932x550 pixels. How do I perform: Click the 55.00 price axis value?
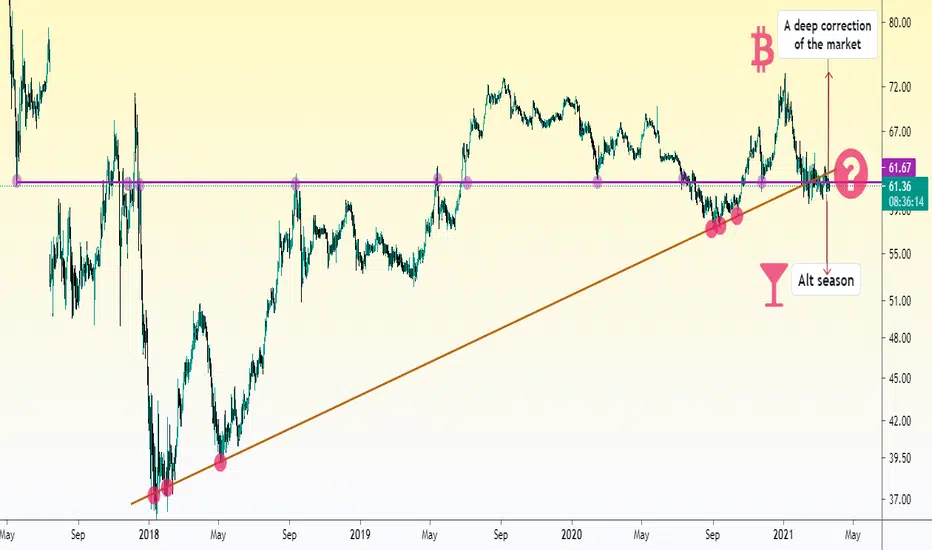[899, 254]
